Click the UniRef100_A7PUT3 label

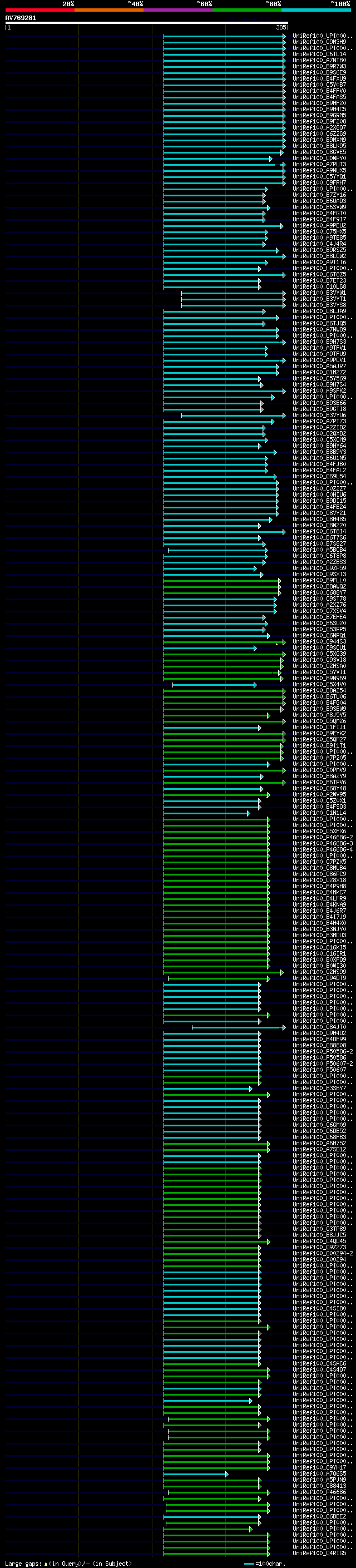(319, 164)
